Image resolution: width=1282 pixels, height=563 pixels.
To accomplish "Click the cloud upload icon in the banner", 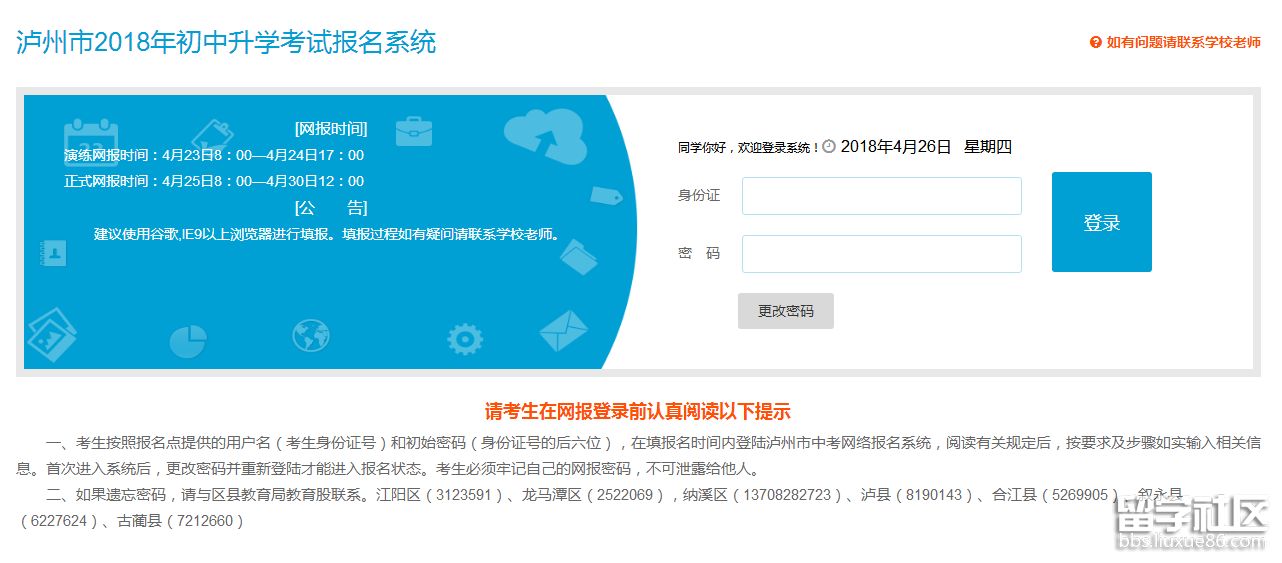I will pyautogui.click(x=545, y=137).
